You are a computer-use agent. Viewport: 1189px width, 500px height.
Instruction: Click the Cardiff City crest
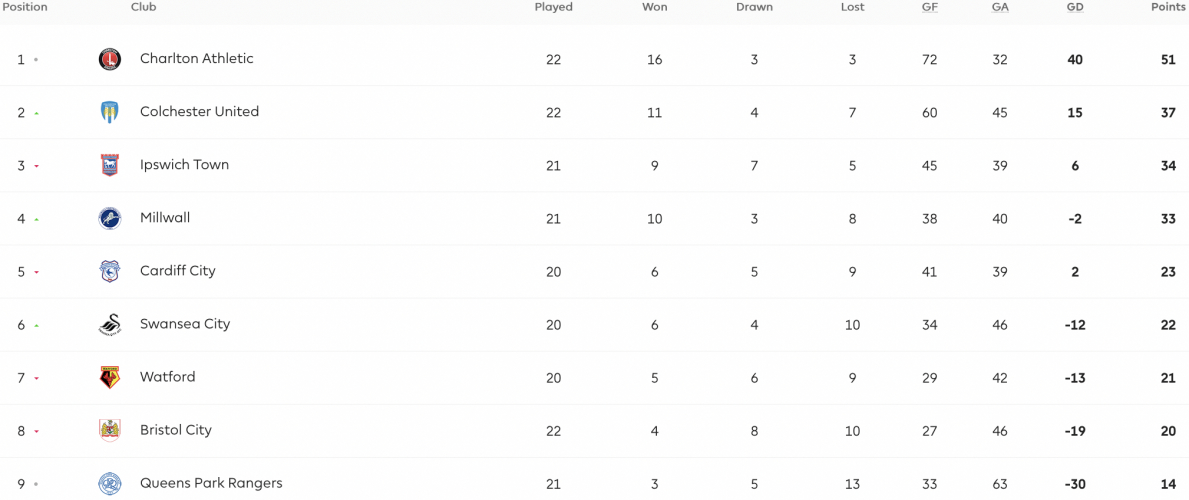110,272
